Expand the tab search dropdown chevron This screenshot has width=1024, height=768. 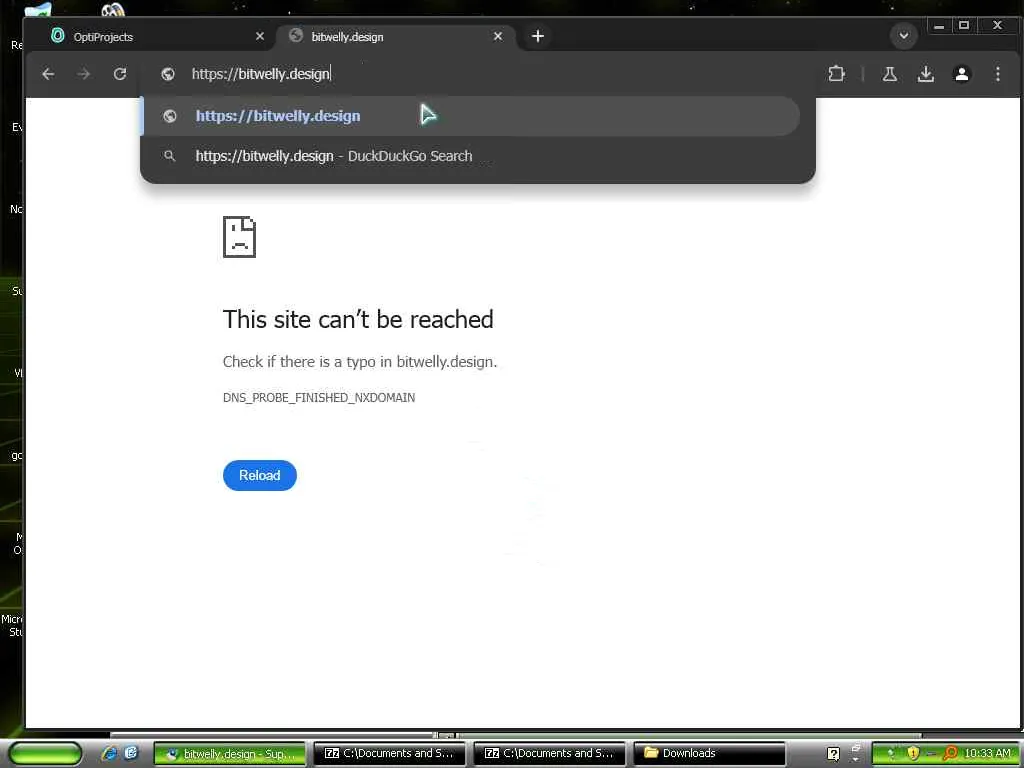pos(904,35)
